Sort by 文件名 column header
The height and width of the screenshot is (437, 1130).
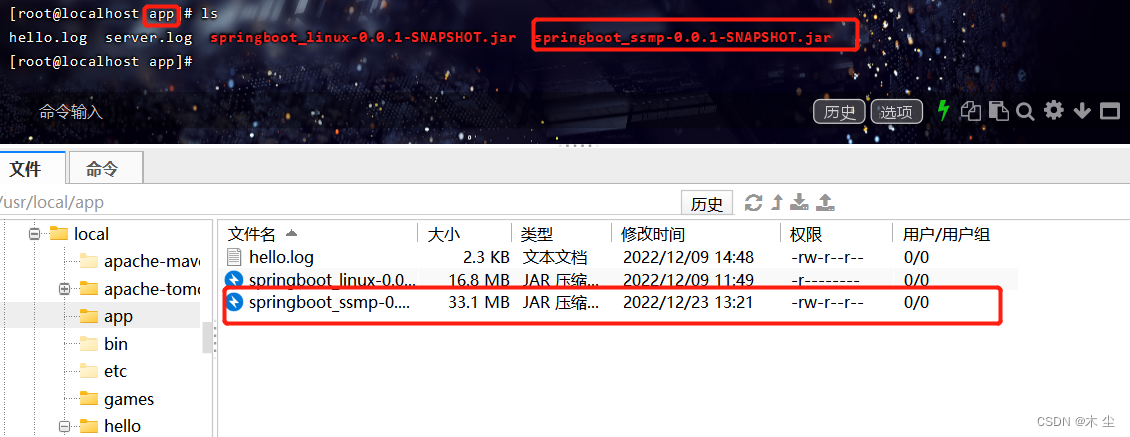coord(252,234)
